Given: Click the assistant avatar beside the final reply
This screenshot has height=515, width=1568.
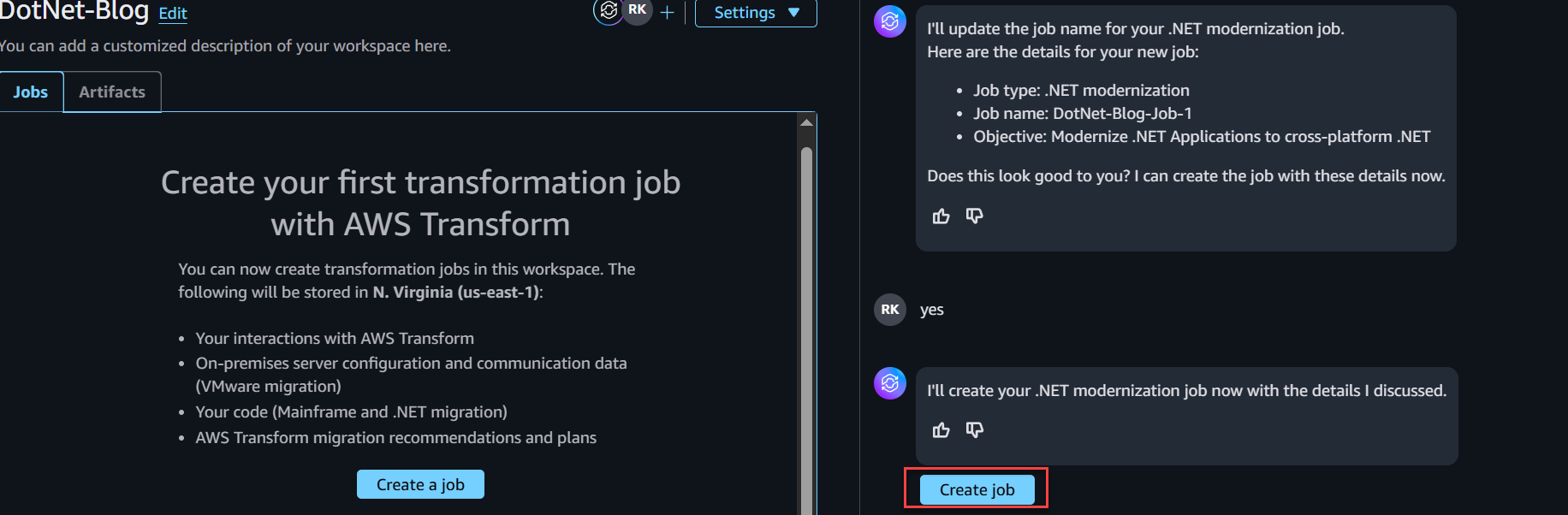Looking at the screenshot, I should (x=890, y=383).
